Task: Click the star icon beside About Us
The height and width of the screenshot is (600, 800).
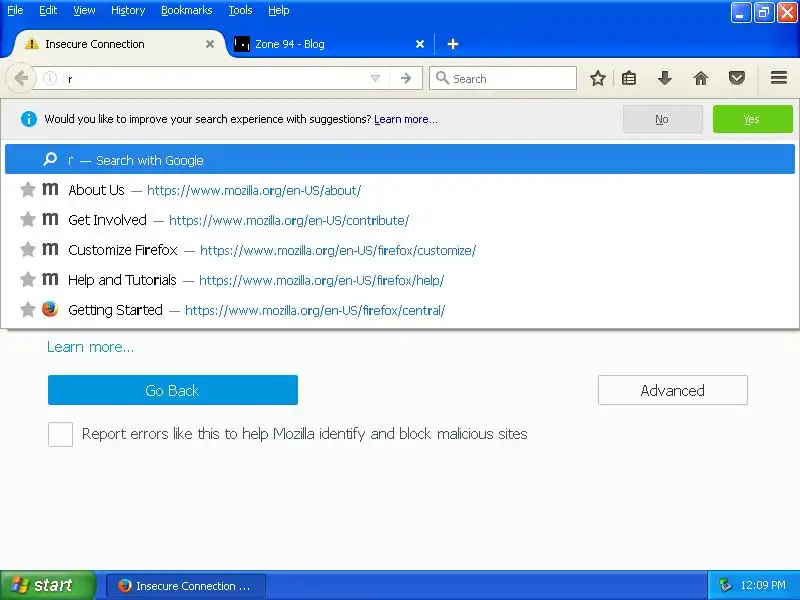Action: [28, 190]
